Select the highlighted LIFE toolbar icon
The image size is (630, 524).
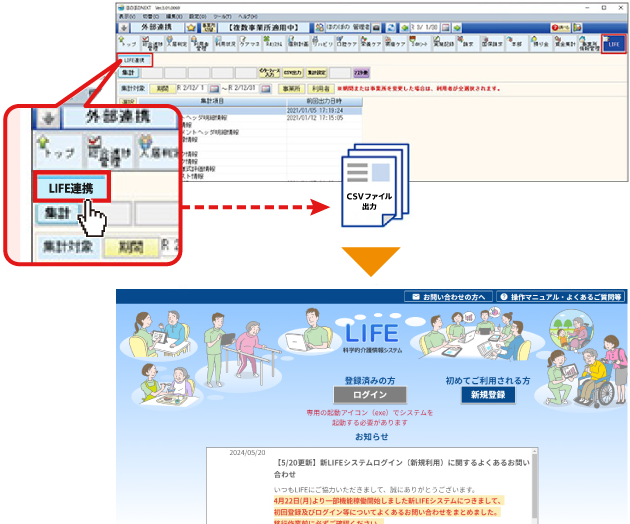pyautogui.click(x=614, y=43)
